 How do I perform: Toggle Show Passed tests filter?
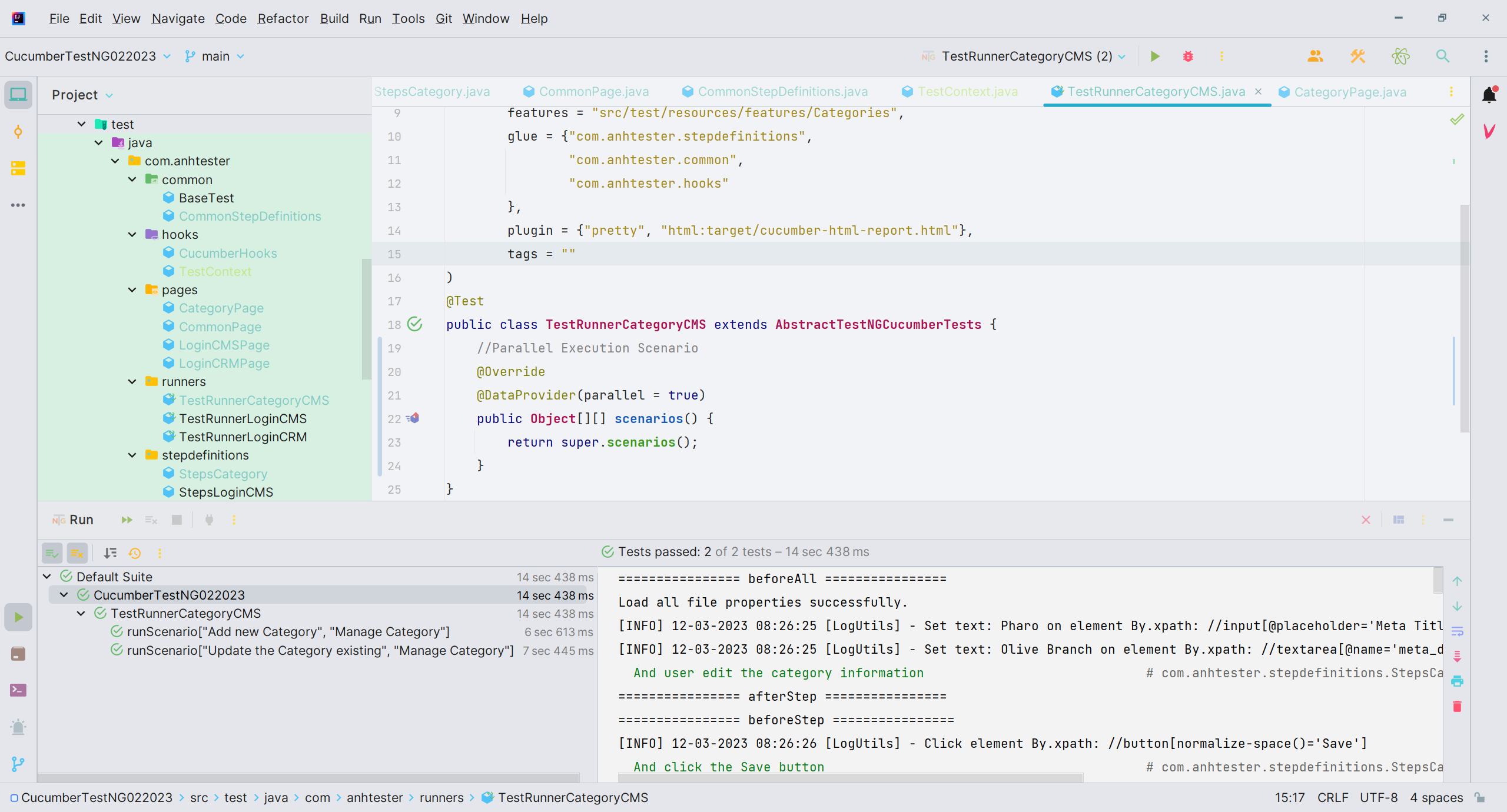[x=52, y=553]
